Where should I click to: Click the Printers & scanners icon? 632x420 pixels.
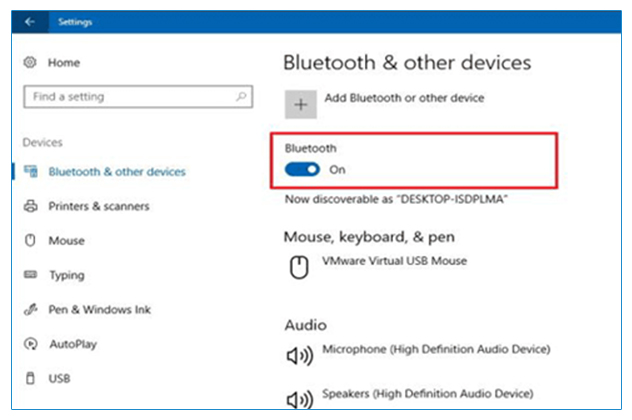point(31,206)
